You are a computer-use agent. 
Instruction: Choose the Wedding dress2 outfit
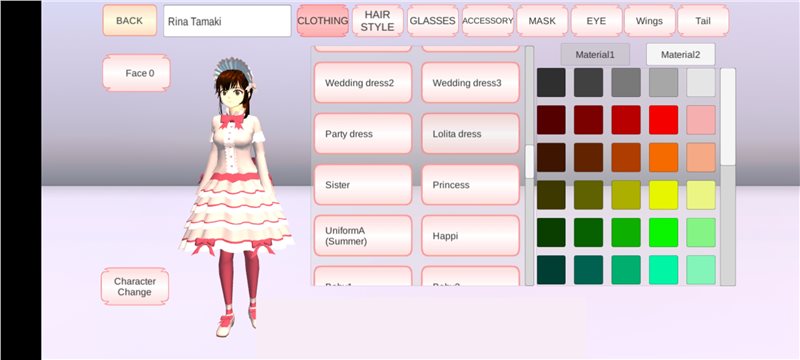click(363, 83)
